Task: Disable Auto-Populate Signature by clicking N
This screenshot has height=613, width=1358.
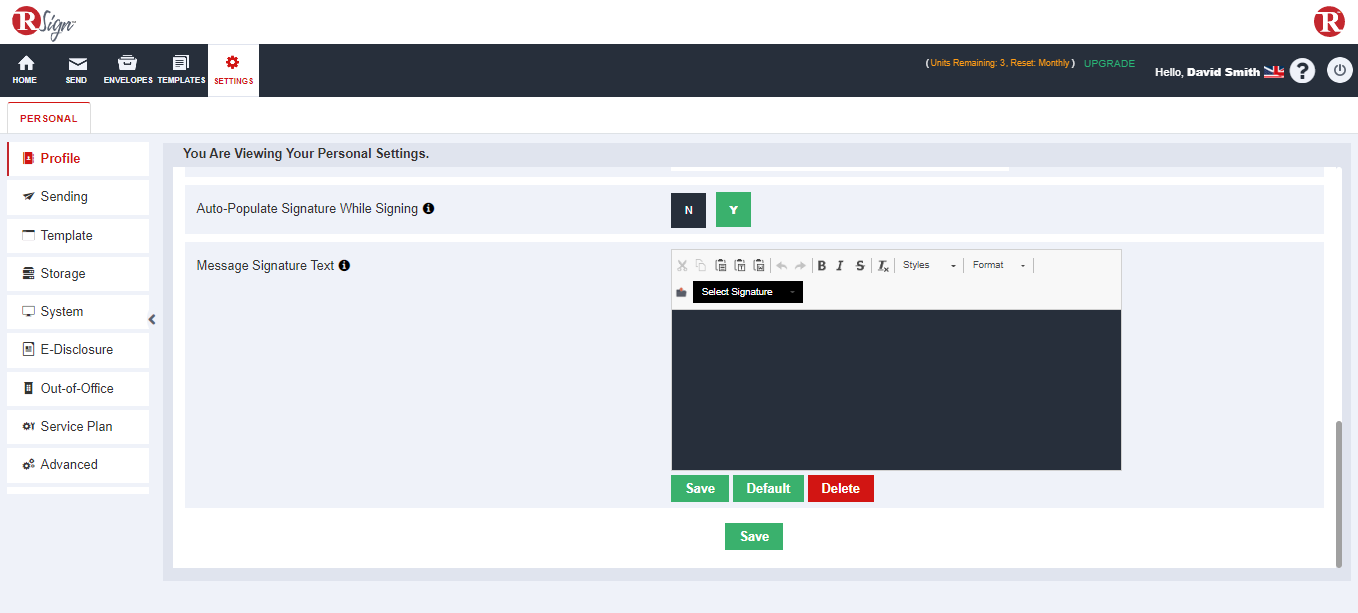Action: click(x=688, y=209)
